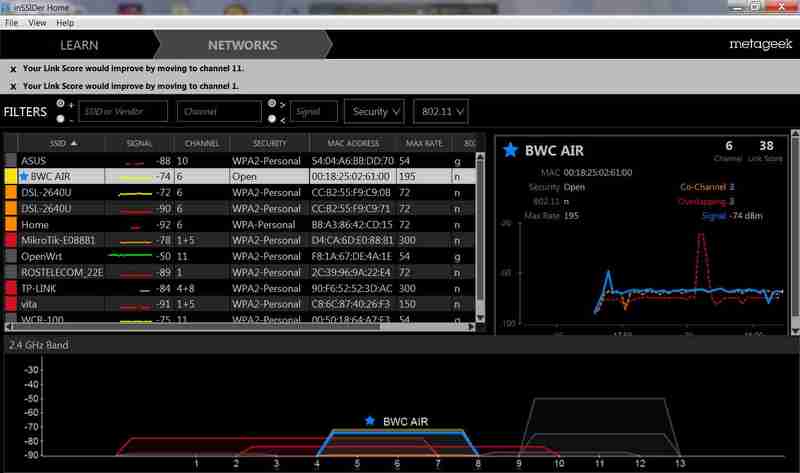Image resolution: width=800 pixels, height=473 pixels.
Task: Sort table by CHANNEL column header
Action: pos(202,143)
